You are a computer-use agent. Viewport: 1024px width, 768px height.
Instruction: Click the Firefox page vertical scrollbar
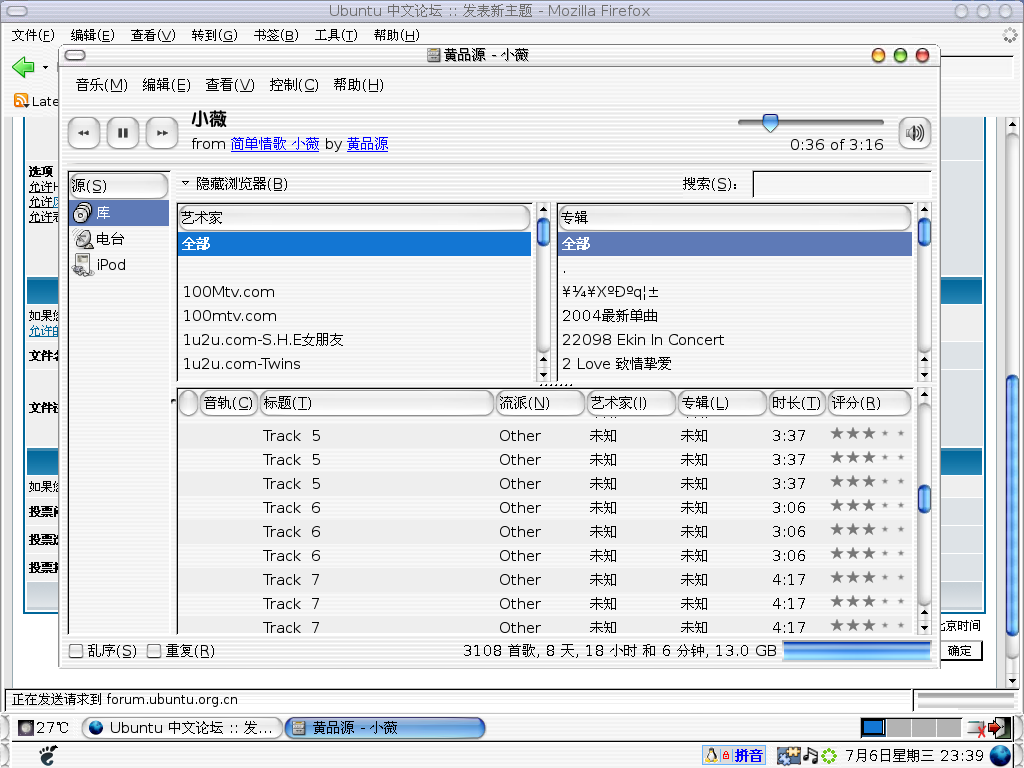(x=1012, y=402)
